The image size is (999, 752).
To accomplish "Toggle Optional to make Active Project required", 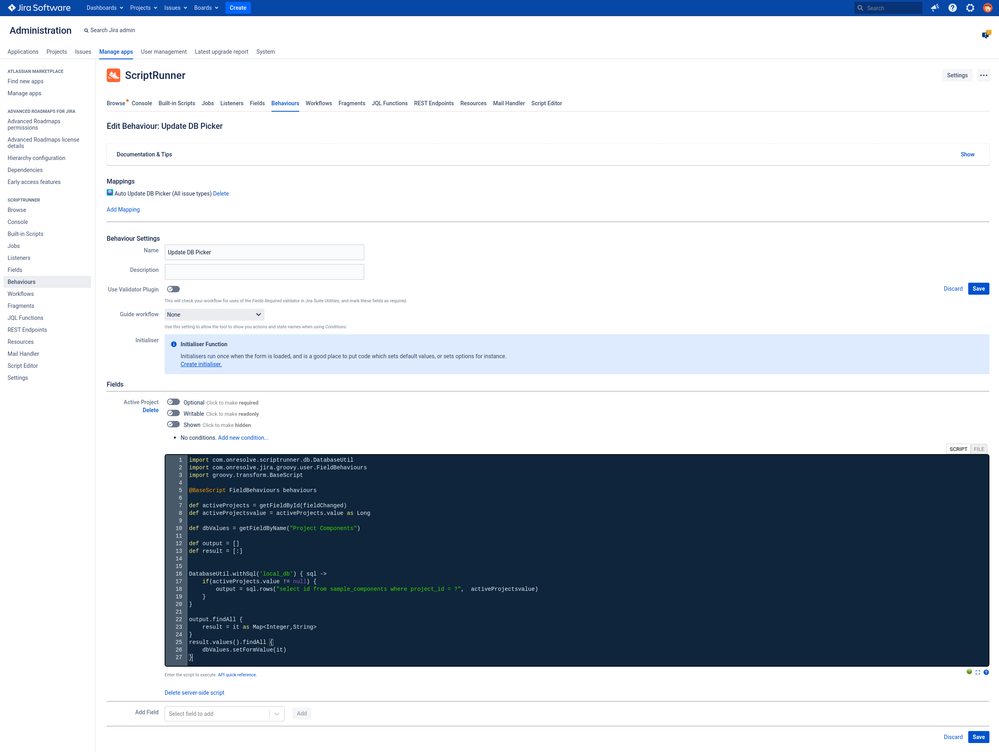I will click(x=172, y=402).
